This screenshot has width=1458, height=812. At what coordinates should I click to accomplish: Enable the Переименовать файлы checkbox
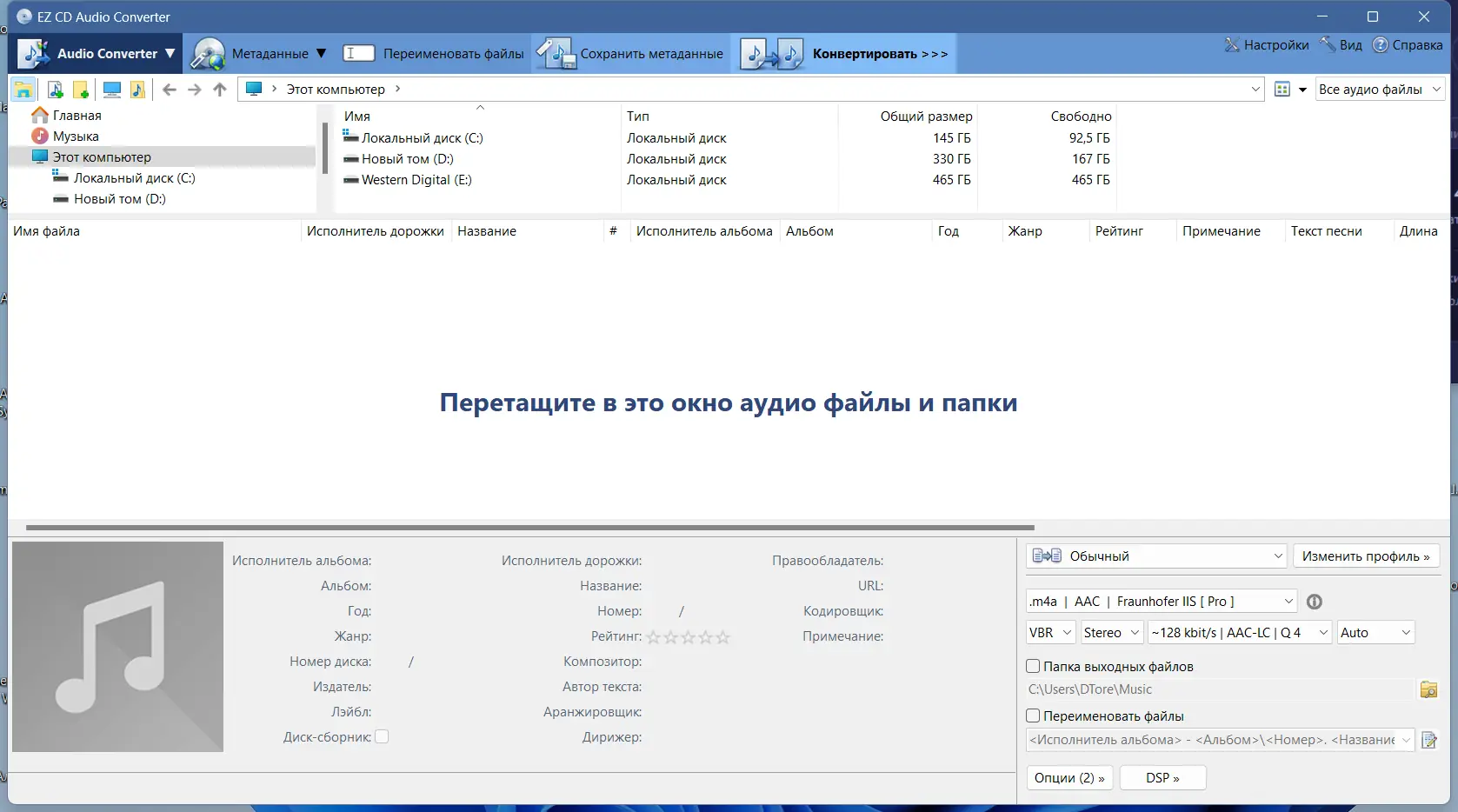(x=1033, y=716)
